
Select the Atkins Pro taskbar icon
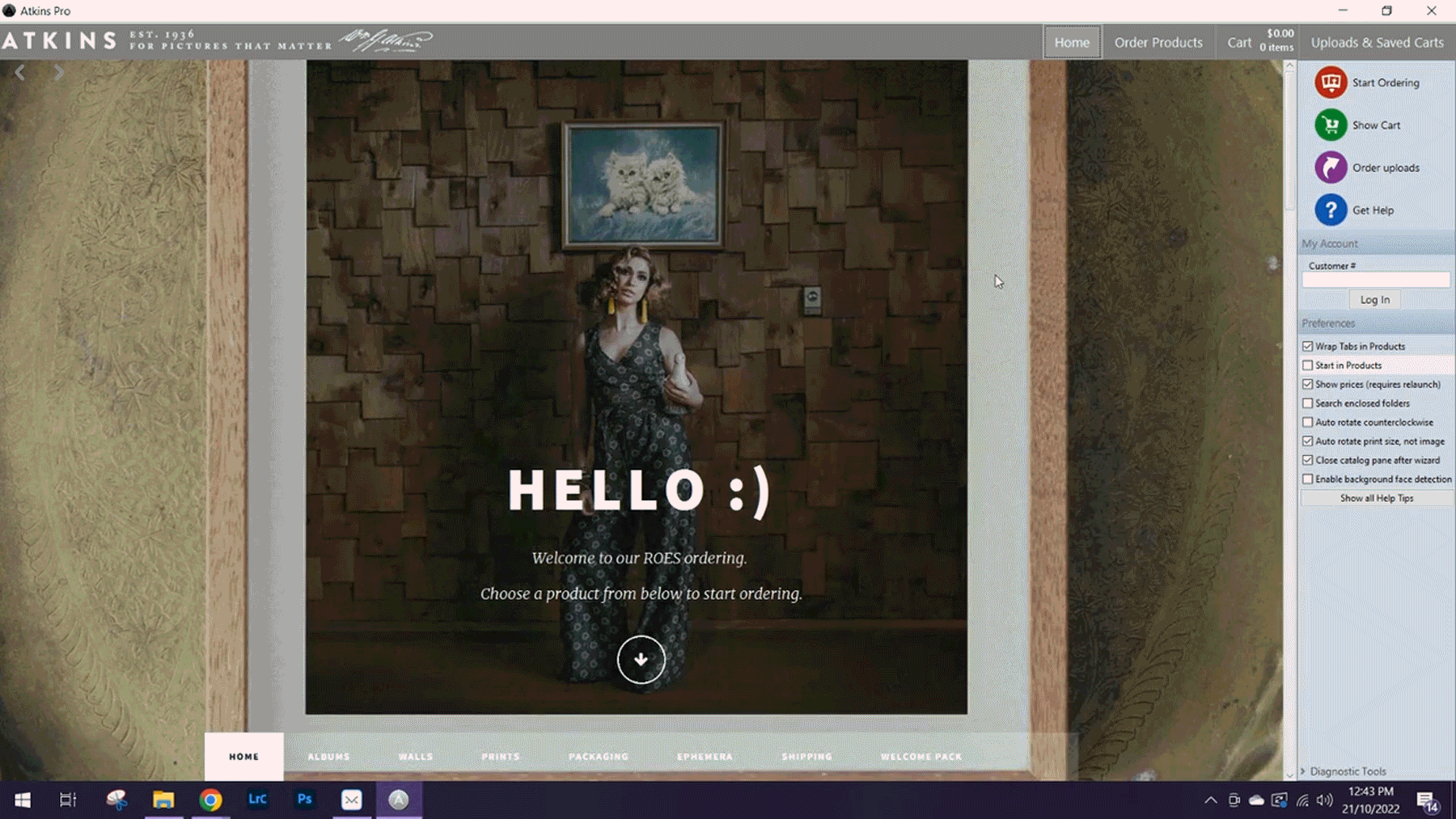coord(398,800)
